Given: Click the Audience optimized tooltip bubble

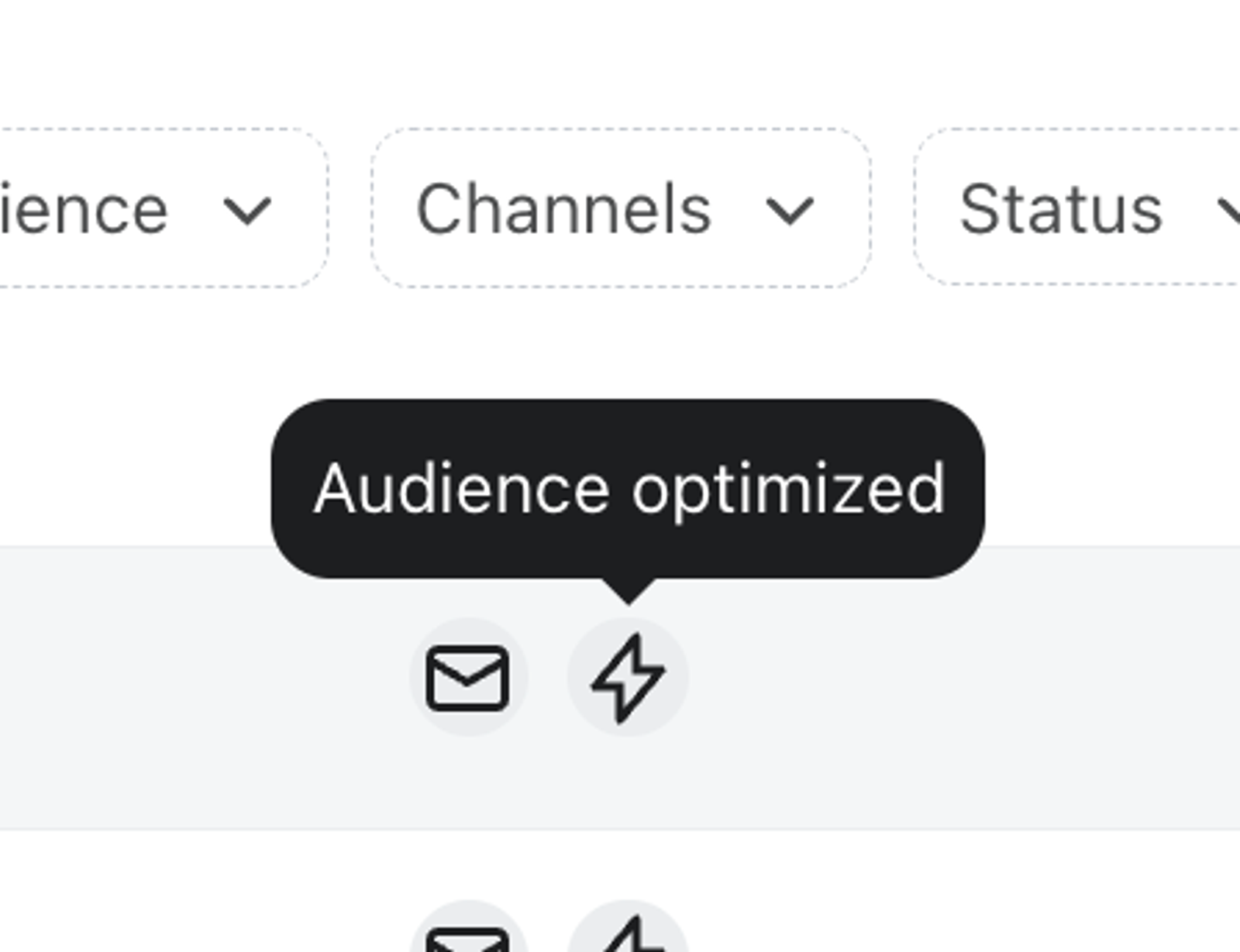Looking at the screenshot, I should pos(628,489).
